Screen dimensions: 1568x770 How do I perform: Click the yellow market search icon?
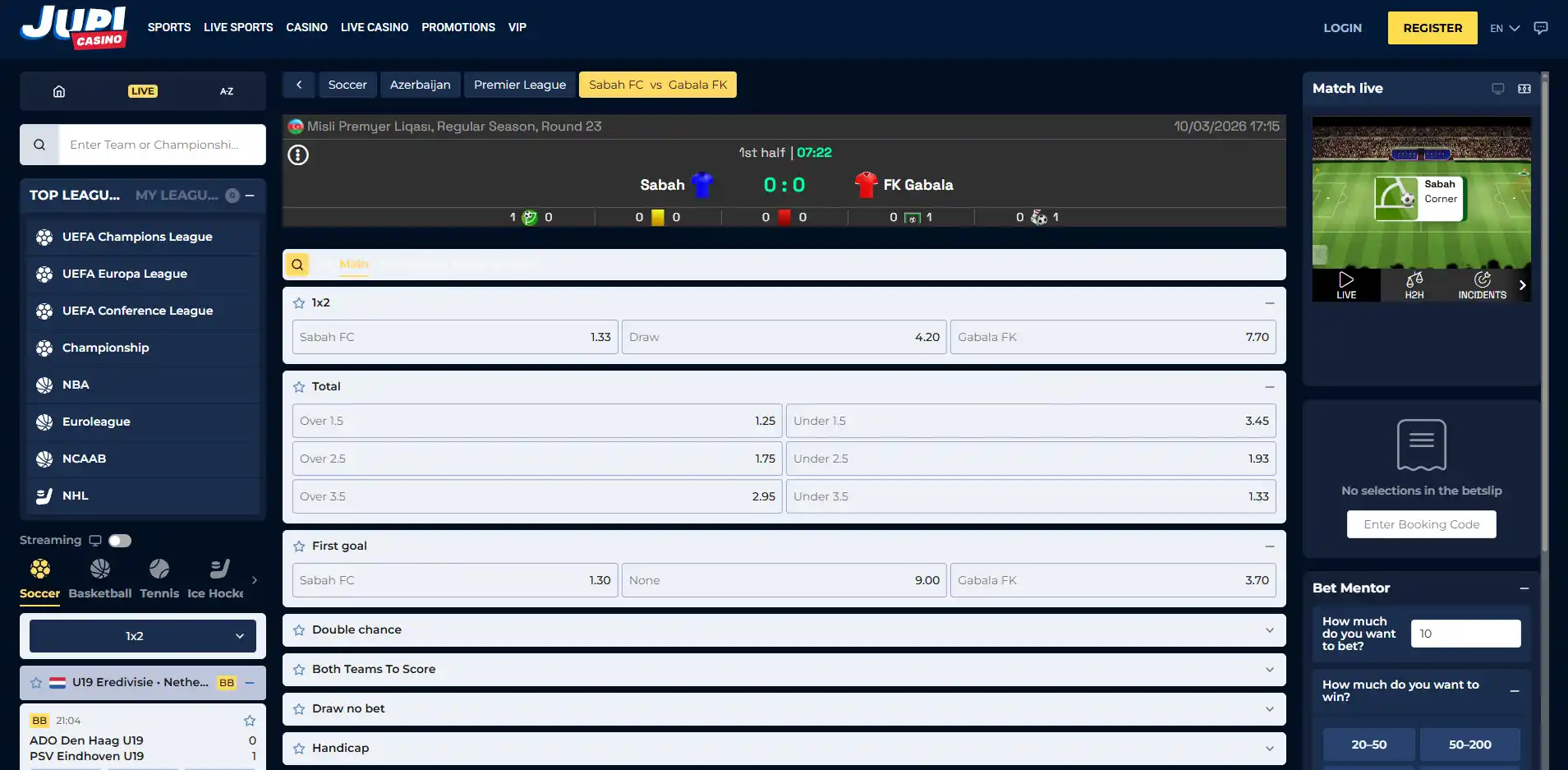[297, 265]
